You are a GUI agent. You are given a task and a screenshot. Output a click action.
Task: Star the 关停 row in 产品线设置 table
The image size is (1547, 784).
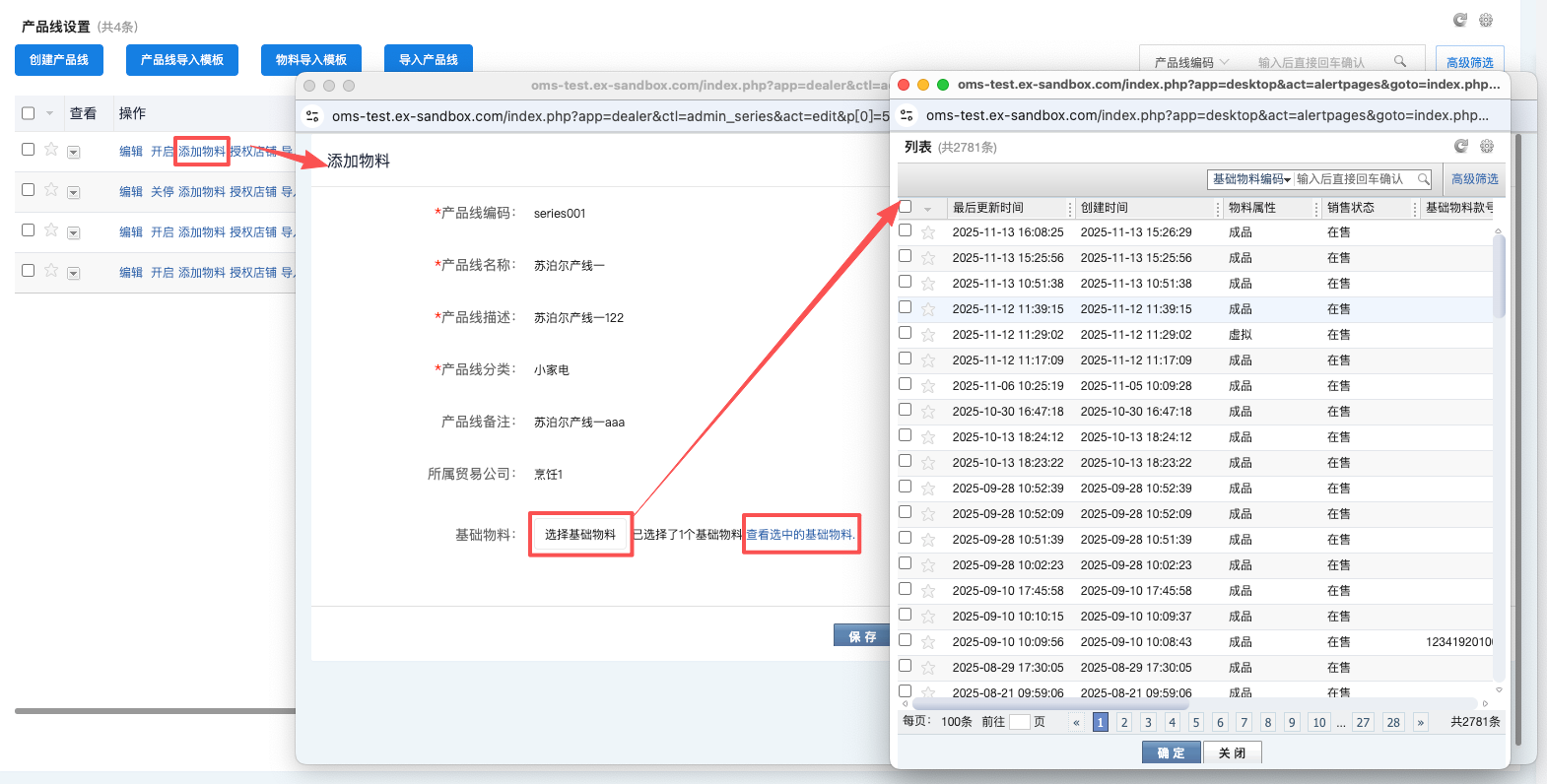51,189
